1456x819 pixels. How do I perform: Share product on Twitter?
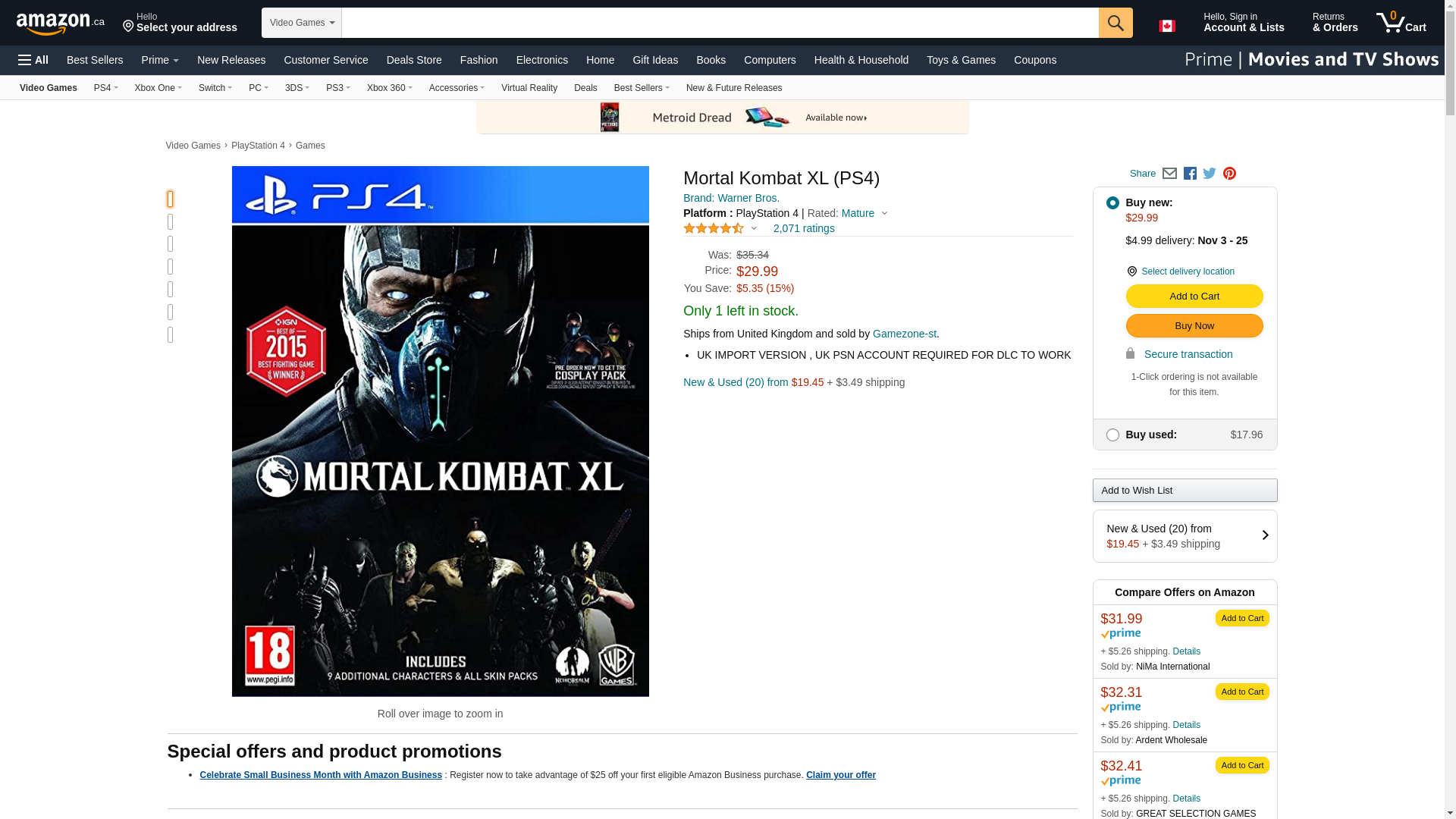pyautogui.click(x=1210, y=174)
